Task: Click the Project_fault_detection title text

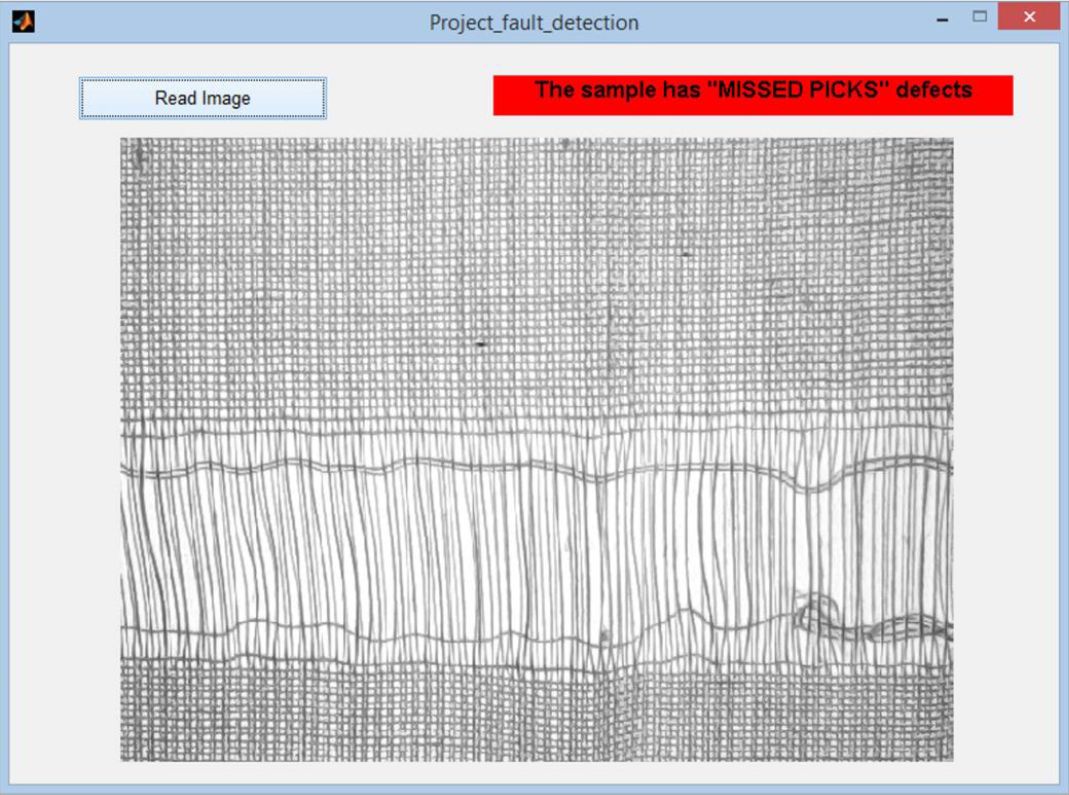Action: (534, 22)
